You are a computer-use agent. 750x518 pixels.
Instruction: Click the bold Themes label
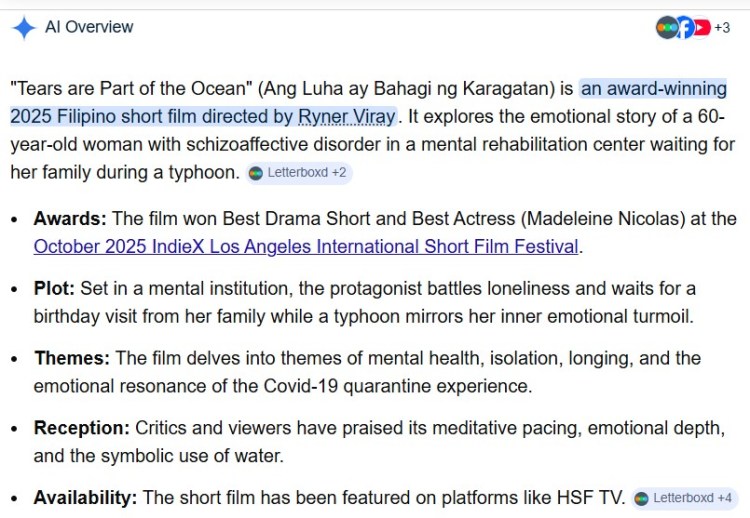tap(72, 358)
